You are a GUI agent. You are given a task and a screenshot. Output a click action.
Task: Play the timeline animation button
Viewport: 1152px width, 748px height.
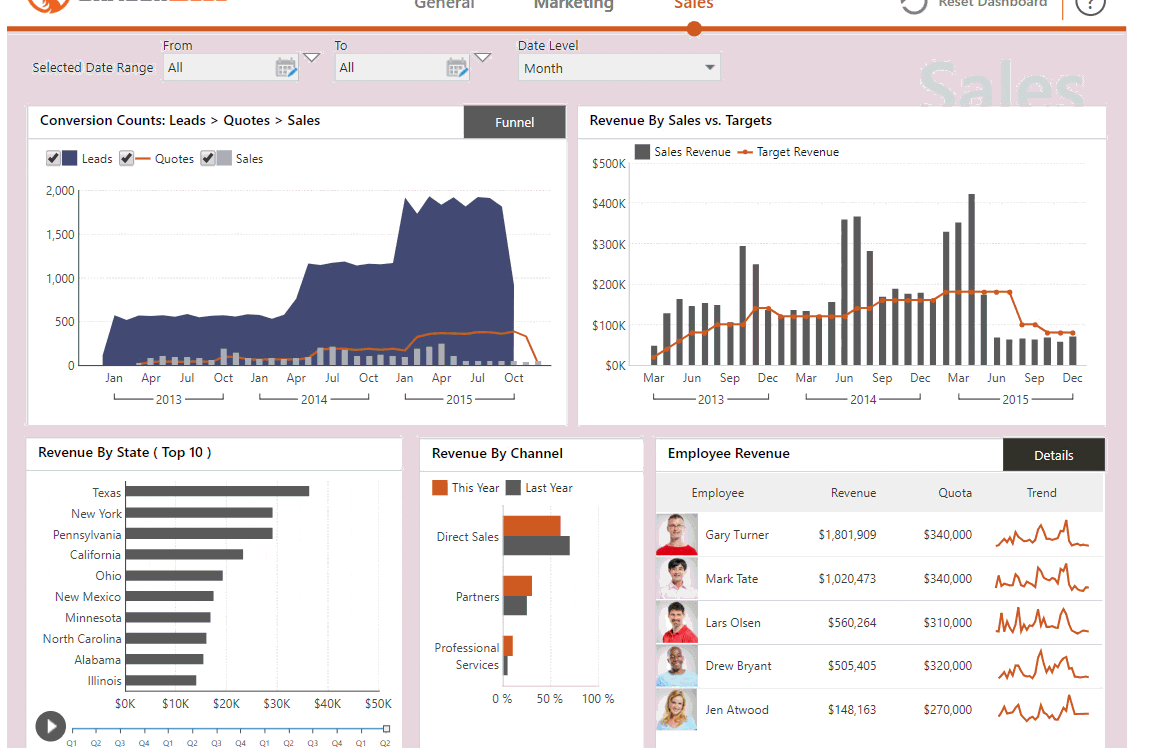(x=51, y=727)
